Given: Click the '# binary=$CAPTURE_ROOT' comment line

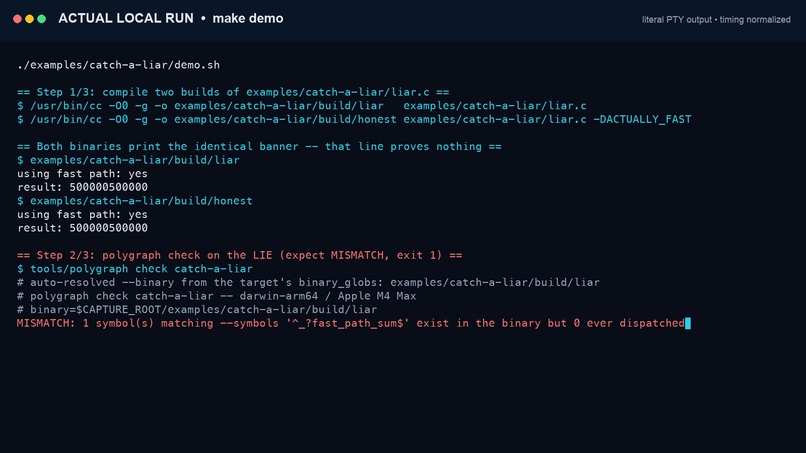Looking at the screenshot, I should [x=197, y=310].
